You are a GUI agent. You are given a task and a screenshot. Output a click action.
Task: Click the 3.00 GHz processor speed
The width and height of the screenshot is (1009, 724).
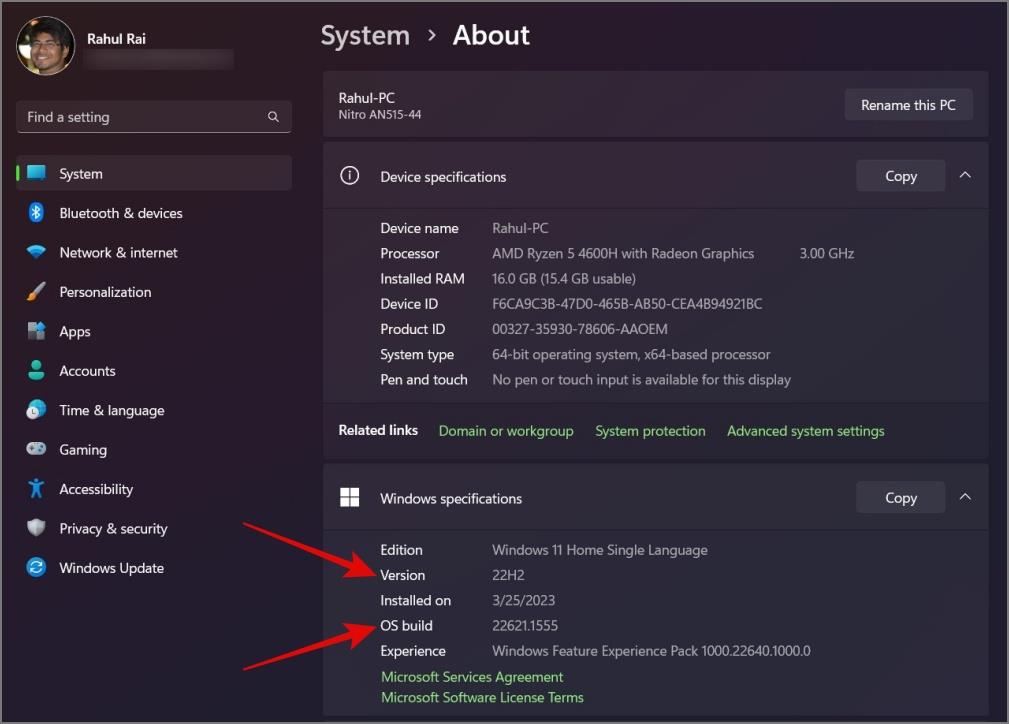pyautogui.click(x=826, y=254)
